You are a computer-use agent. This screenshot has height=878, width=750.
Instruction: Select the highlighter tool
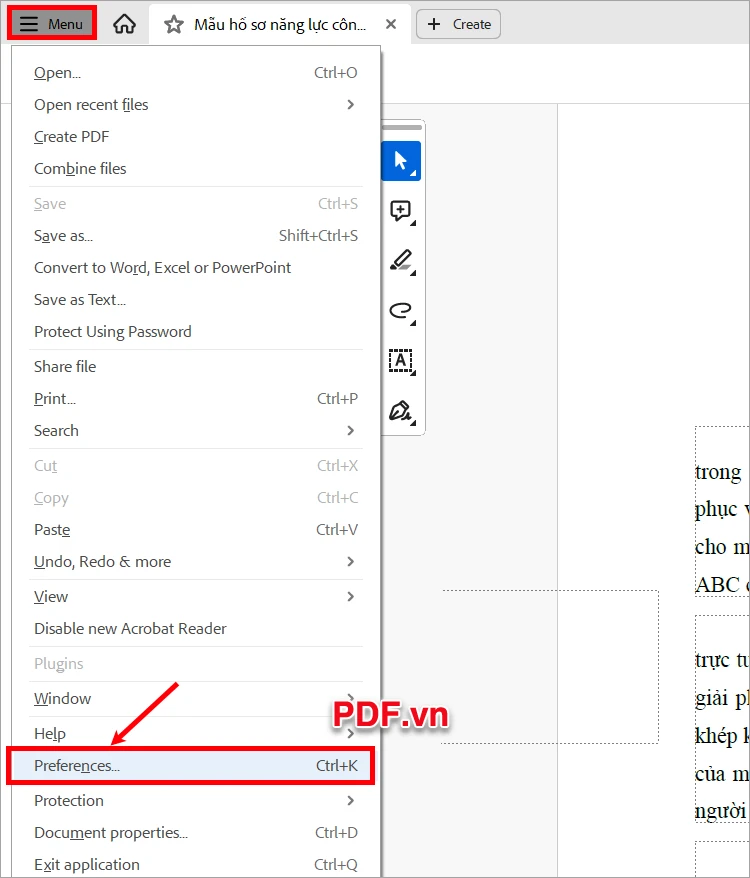tap(401, 261)
